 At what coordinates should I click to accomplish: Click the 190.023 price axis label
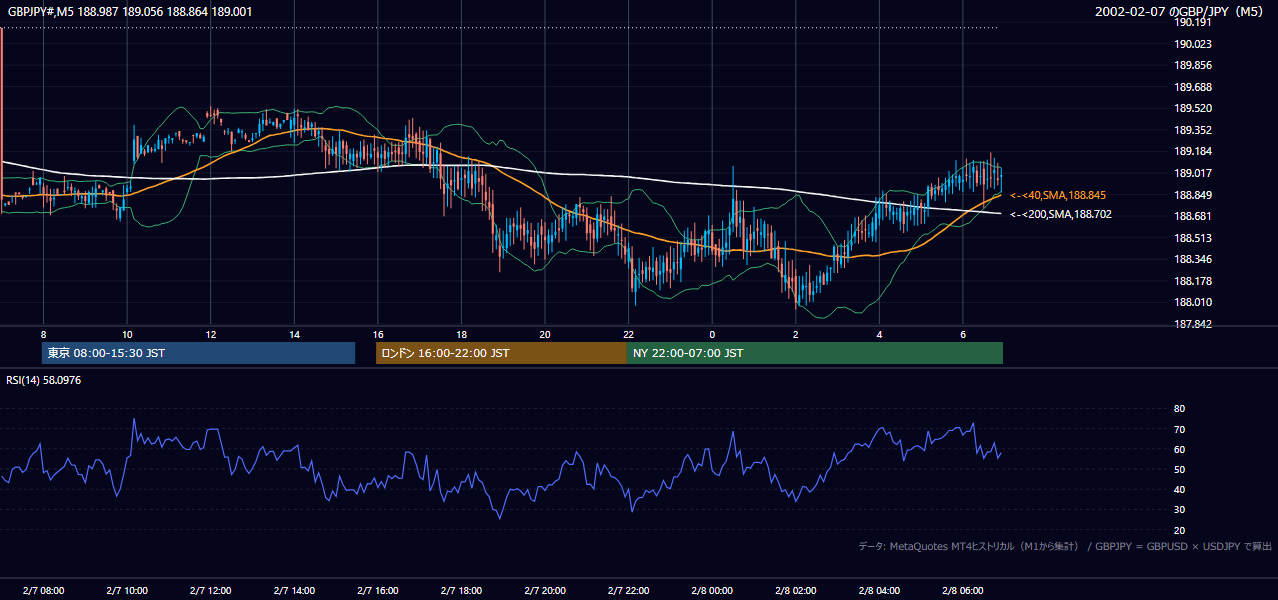(x=1193, y=44)
